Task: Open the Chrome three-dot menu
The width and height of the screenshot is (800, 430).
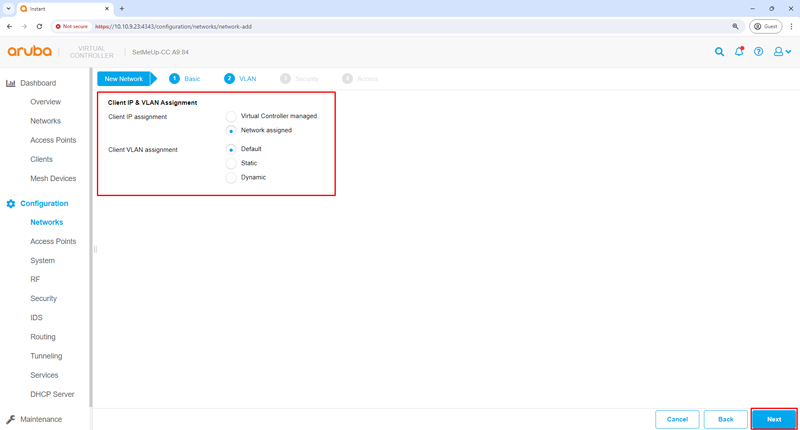Action: pyautogui.click(x=791, y=27)
